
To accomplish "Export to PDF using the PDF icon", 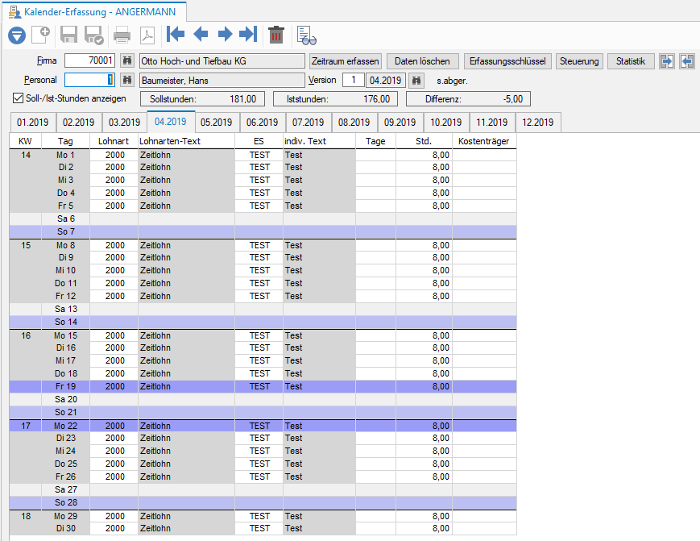I will click(147, 35).
